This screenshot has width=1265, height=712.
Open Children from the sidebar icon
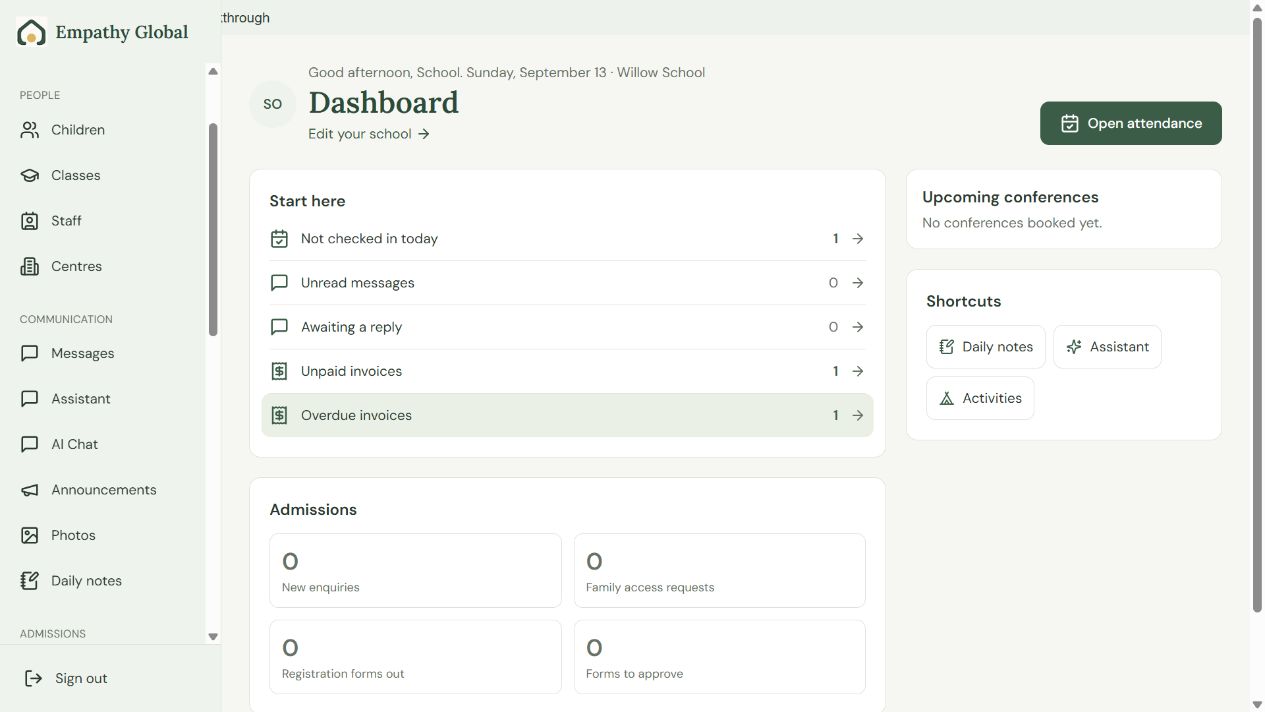pyautogui.click(x=30, y=130)
